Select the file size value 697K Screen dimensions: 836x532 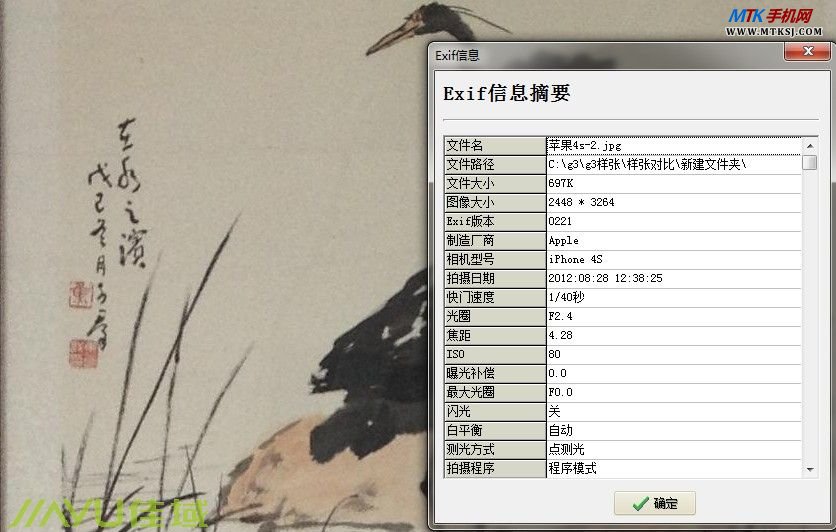point(674,183)
